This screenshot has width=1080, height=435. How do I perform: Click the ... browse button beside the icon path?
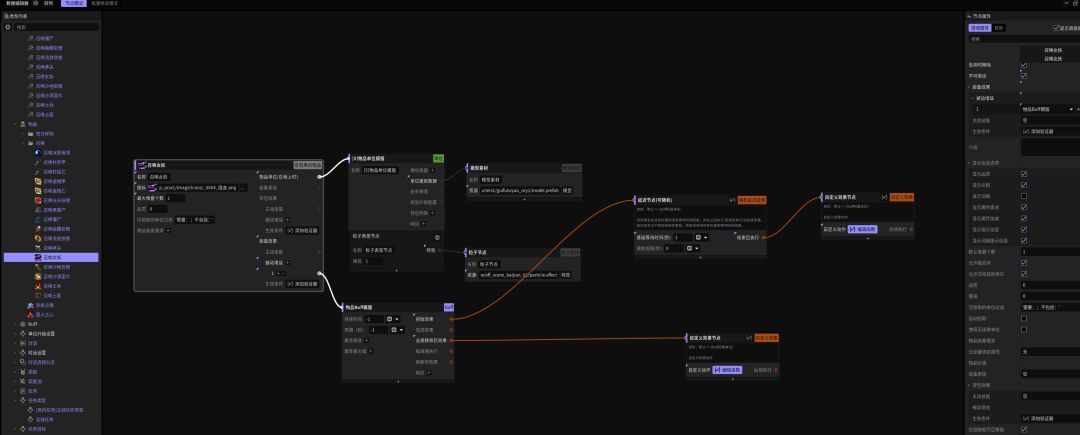point(243,187)
